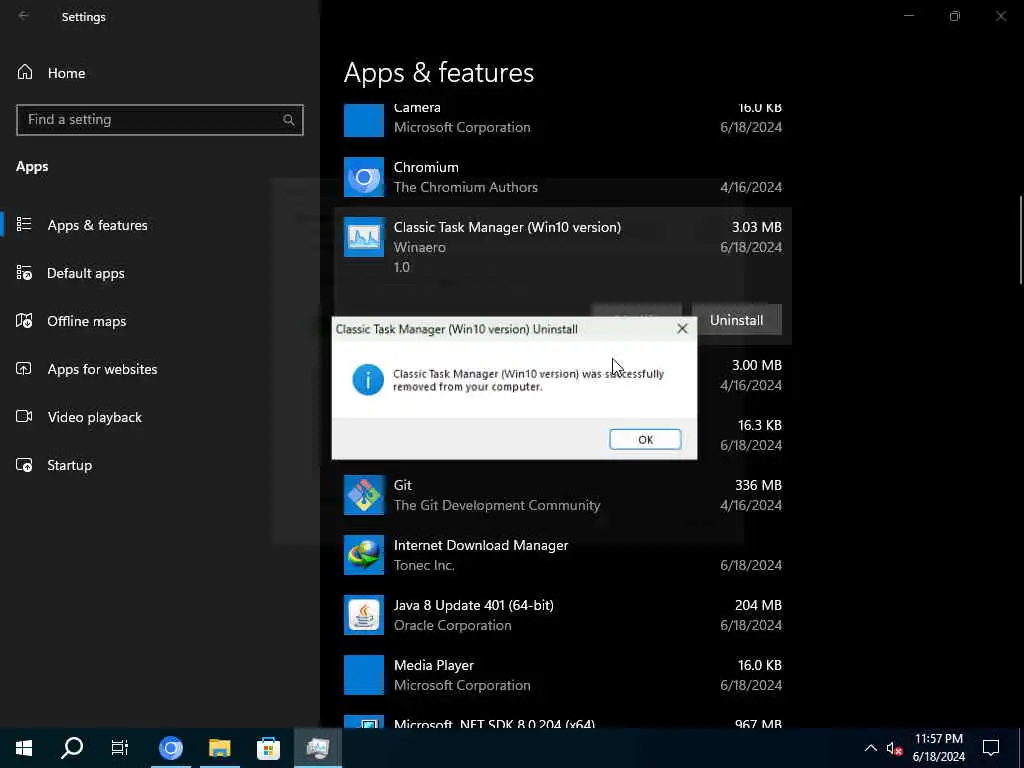Select the Camera app icon

pos(364,120)
